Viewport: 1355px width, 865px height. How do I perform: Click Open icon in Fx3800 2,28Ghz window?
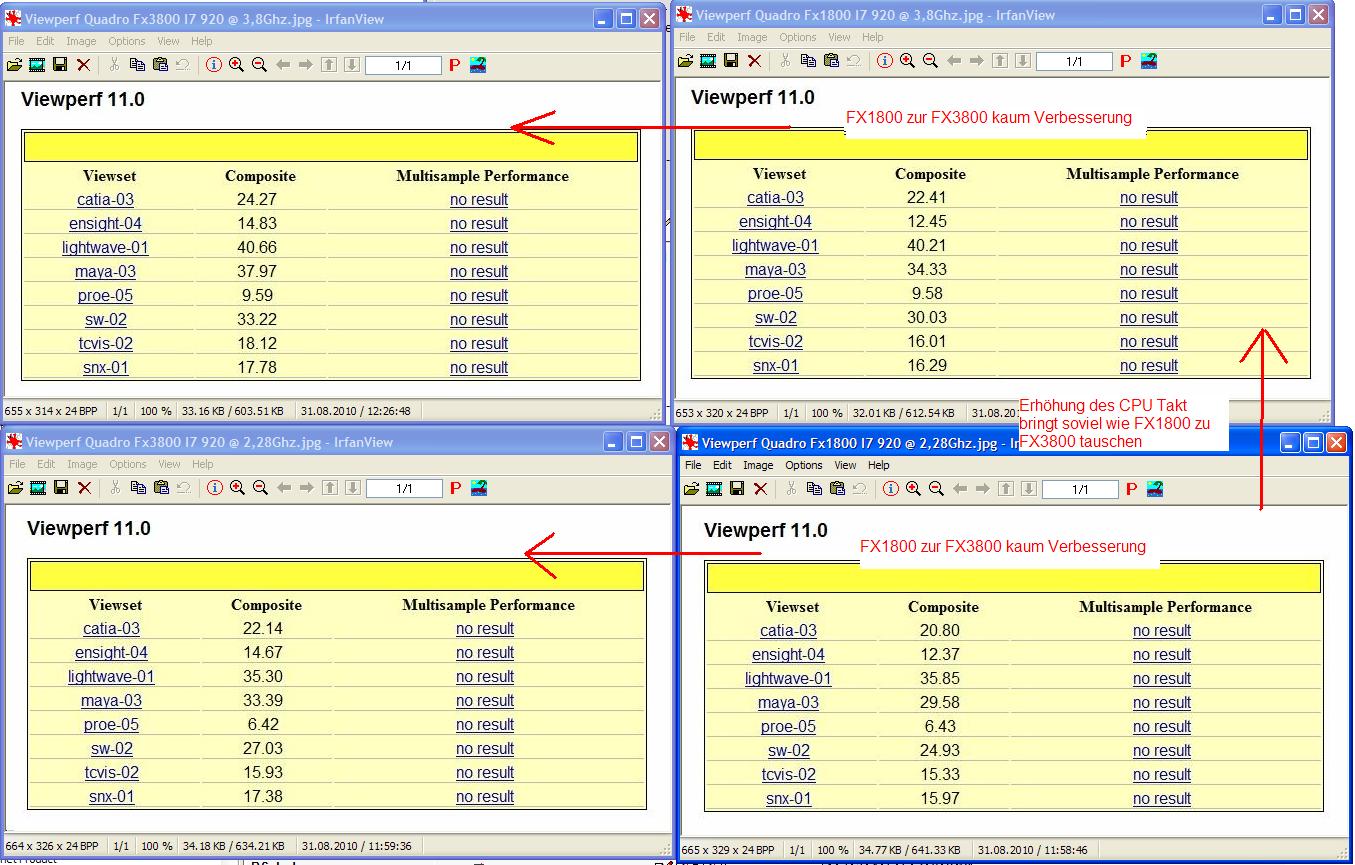(15, 488)
